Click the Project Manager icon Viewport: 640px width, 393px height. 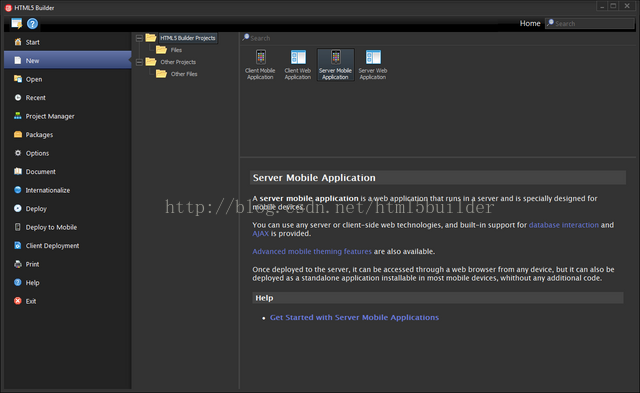[18, 116]
